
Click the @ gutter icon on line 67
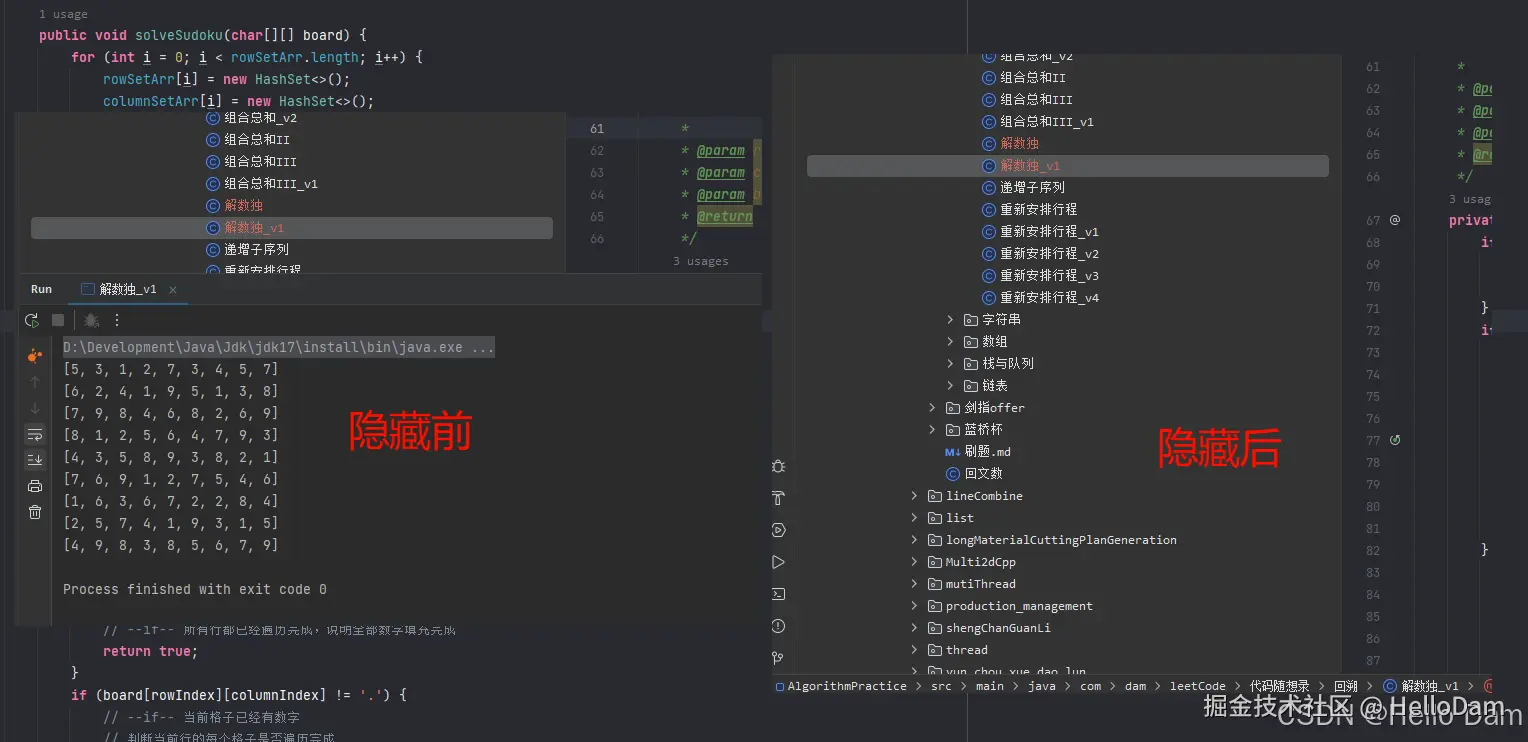[1395, 220]
